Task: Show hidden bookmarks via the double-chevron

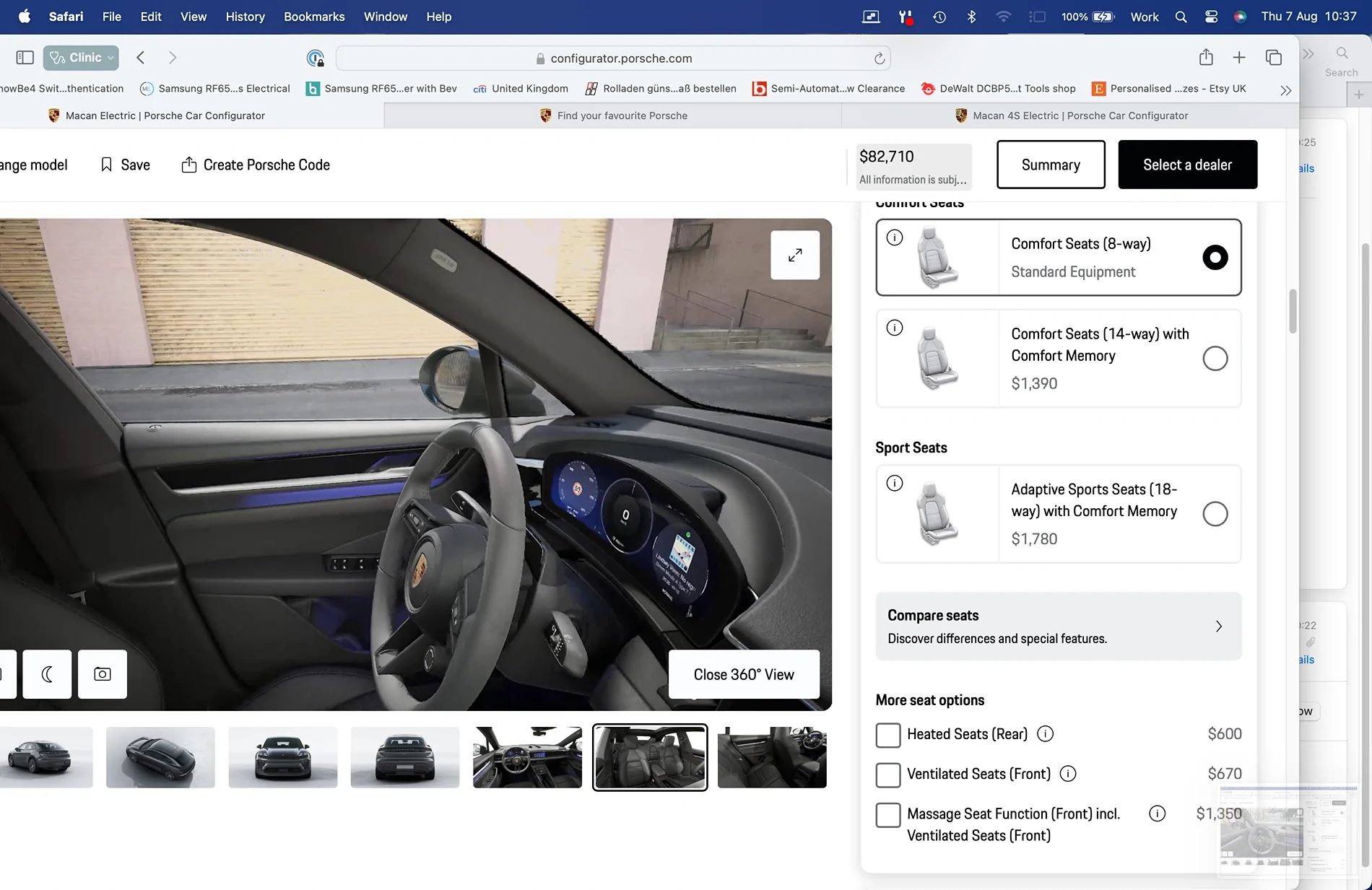Action: point(1285,90)
